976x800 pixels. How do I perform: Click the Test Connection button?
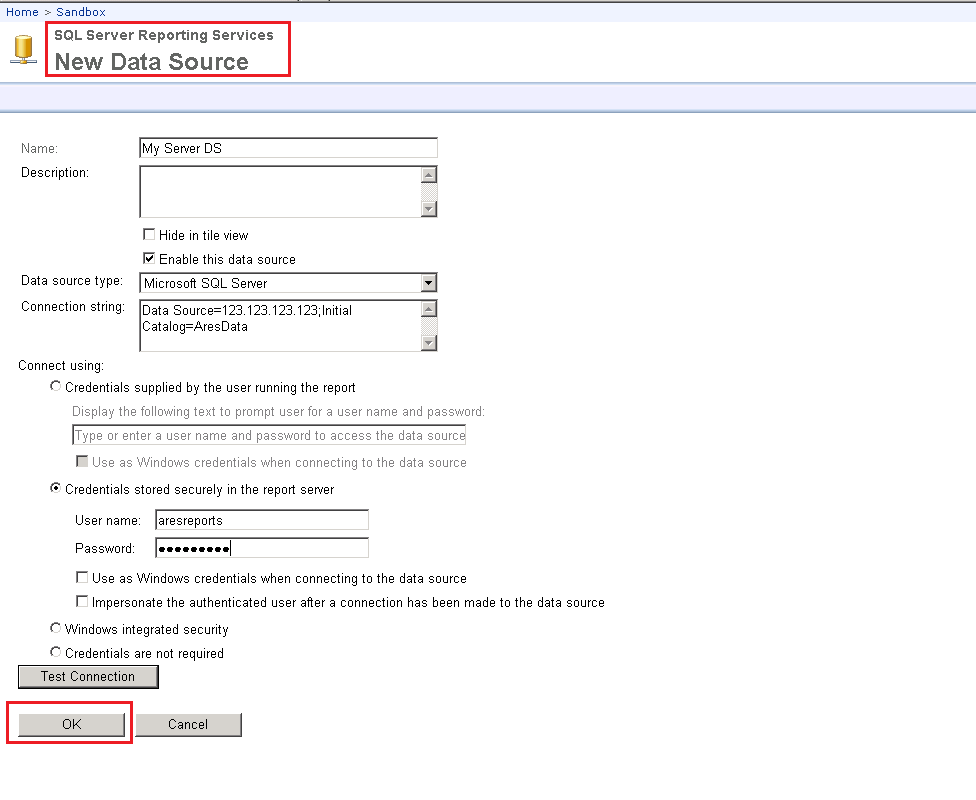tap(88, 676)
